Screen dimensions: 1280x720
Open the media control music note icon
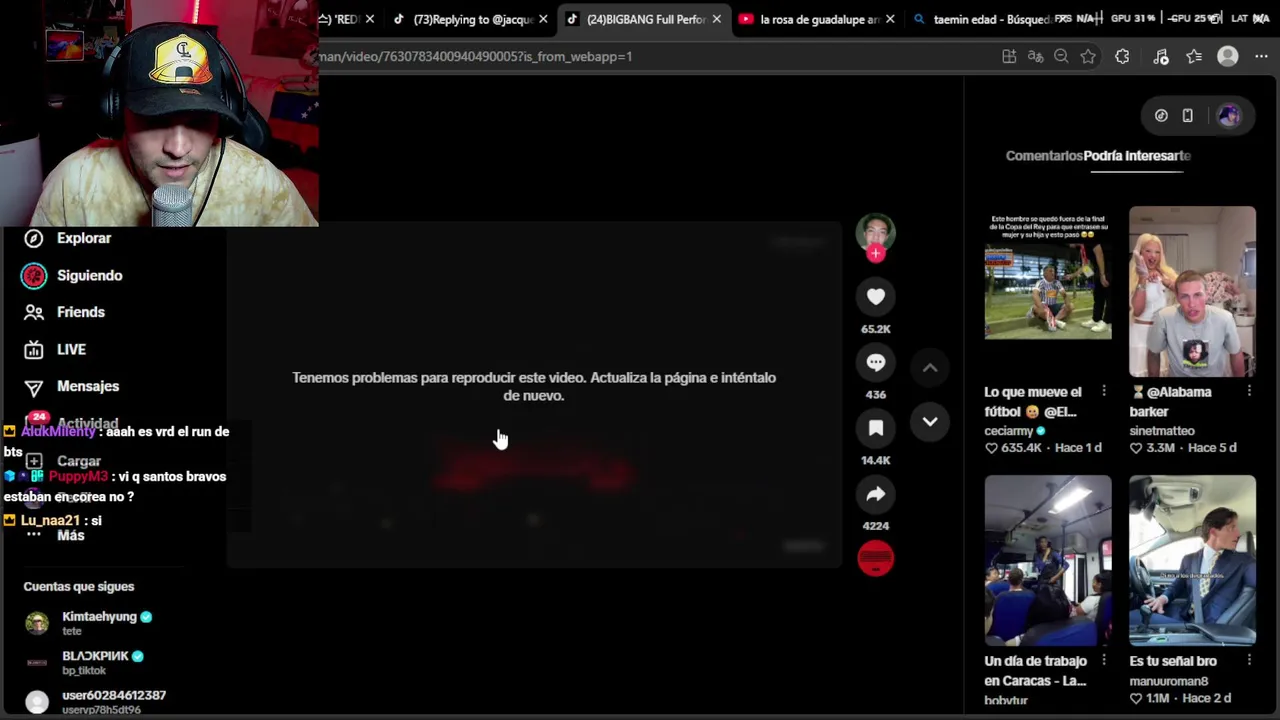click(x=1161, y=57)
